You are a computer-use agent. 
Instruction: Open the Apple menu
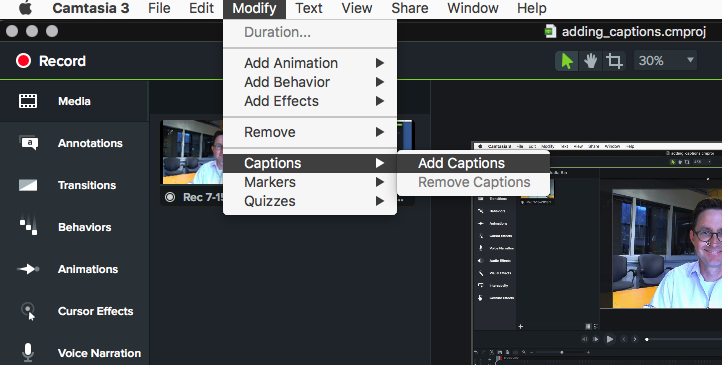[26, 8]
